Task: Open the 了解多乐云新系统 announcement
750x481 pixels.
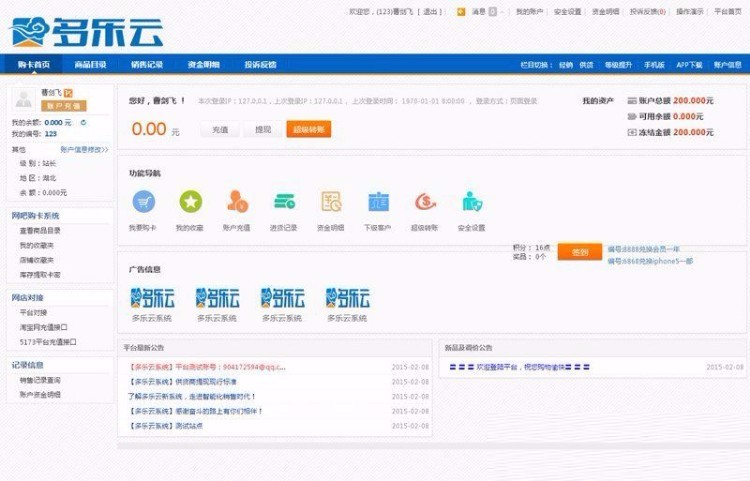Action: pyautogui.click(x=191, y=397)
